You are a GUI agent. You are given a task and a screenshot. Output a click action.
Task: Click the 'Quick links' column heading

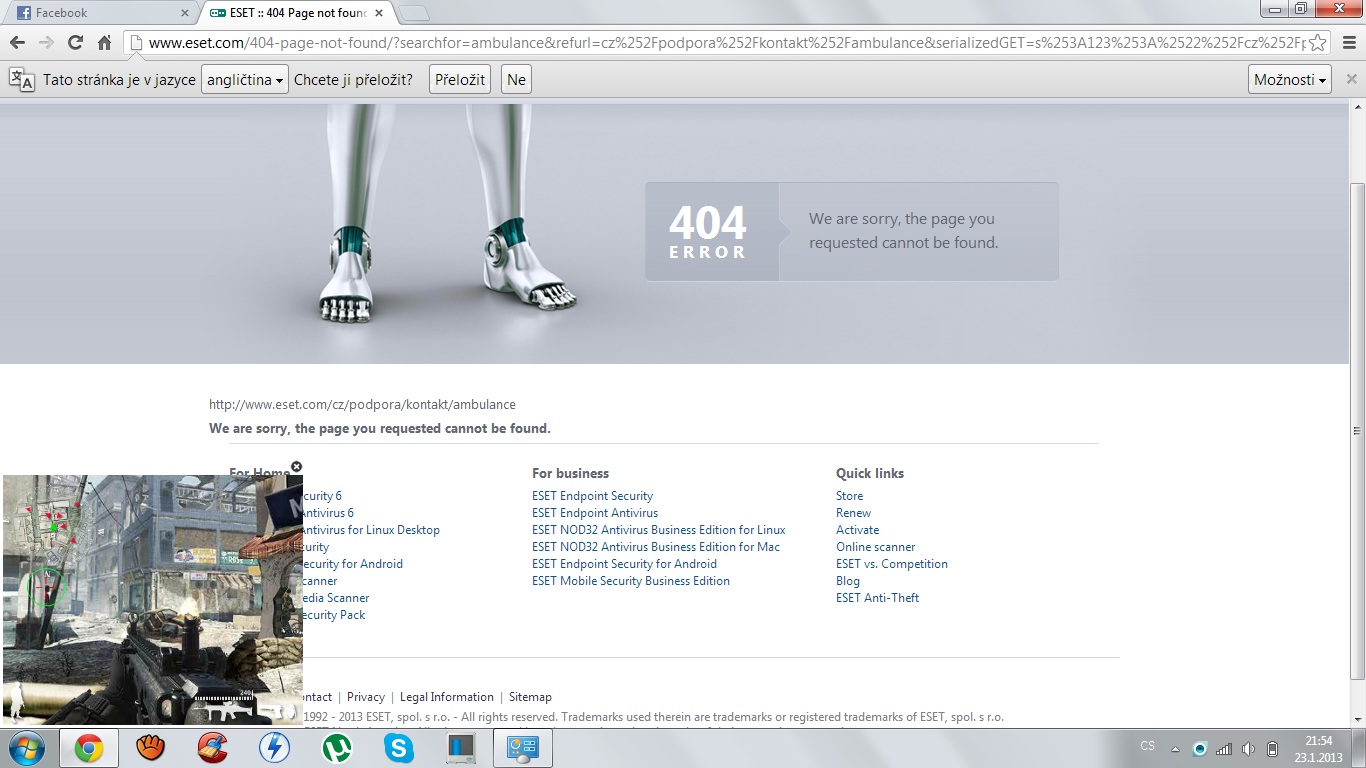pyautogui.click(x=870, y=473)
